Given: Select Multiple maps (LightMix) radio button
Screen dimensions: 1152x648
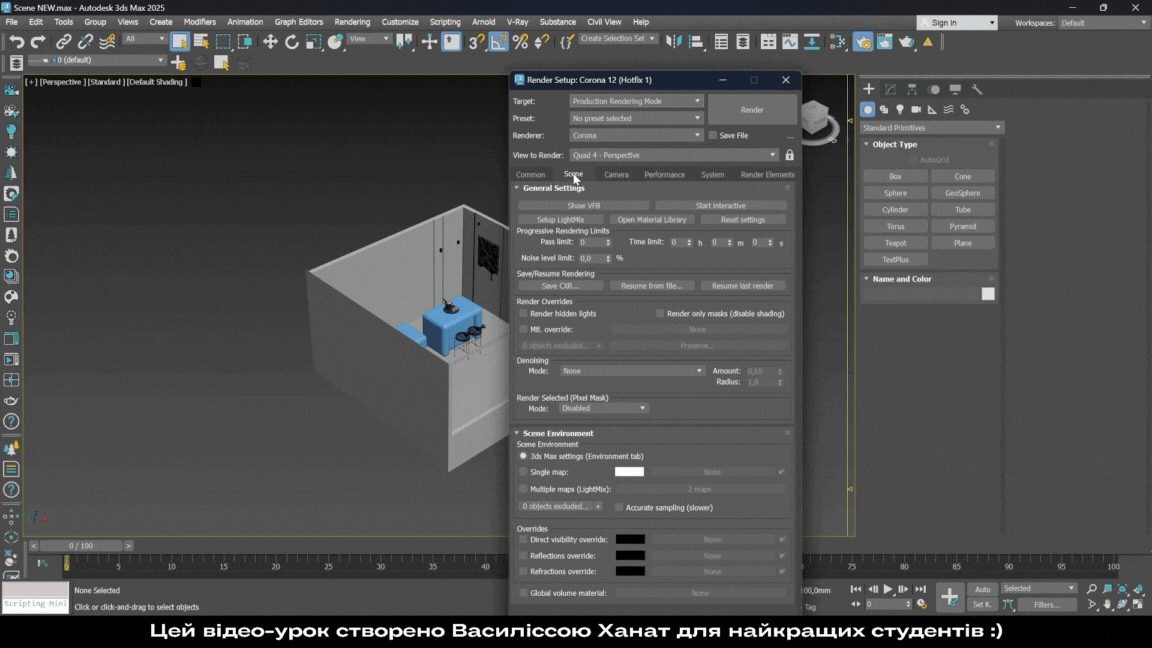Looking at the screenshot, I should coord(524,489).
